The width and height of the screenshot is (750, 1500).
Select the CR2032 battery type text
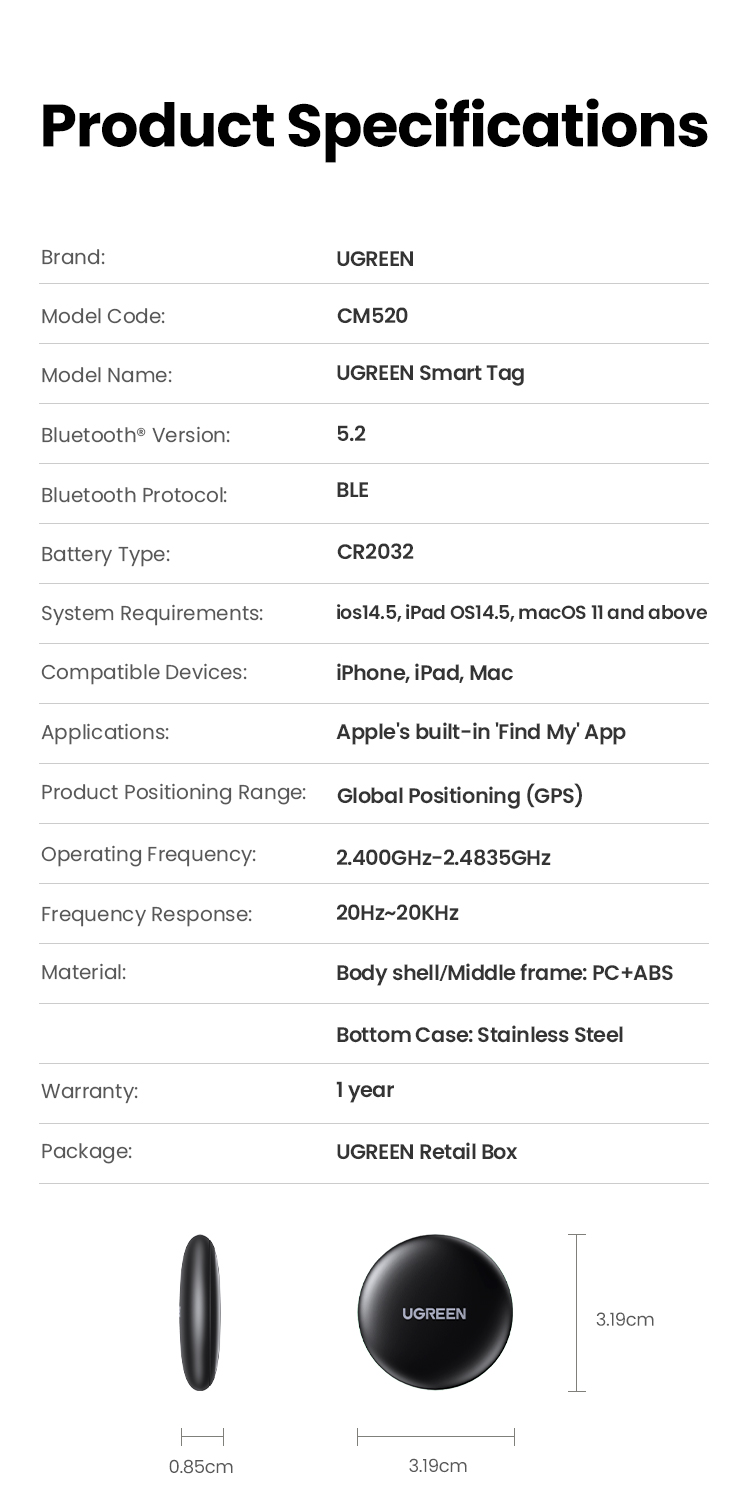[x=375, y=552]
